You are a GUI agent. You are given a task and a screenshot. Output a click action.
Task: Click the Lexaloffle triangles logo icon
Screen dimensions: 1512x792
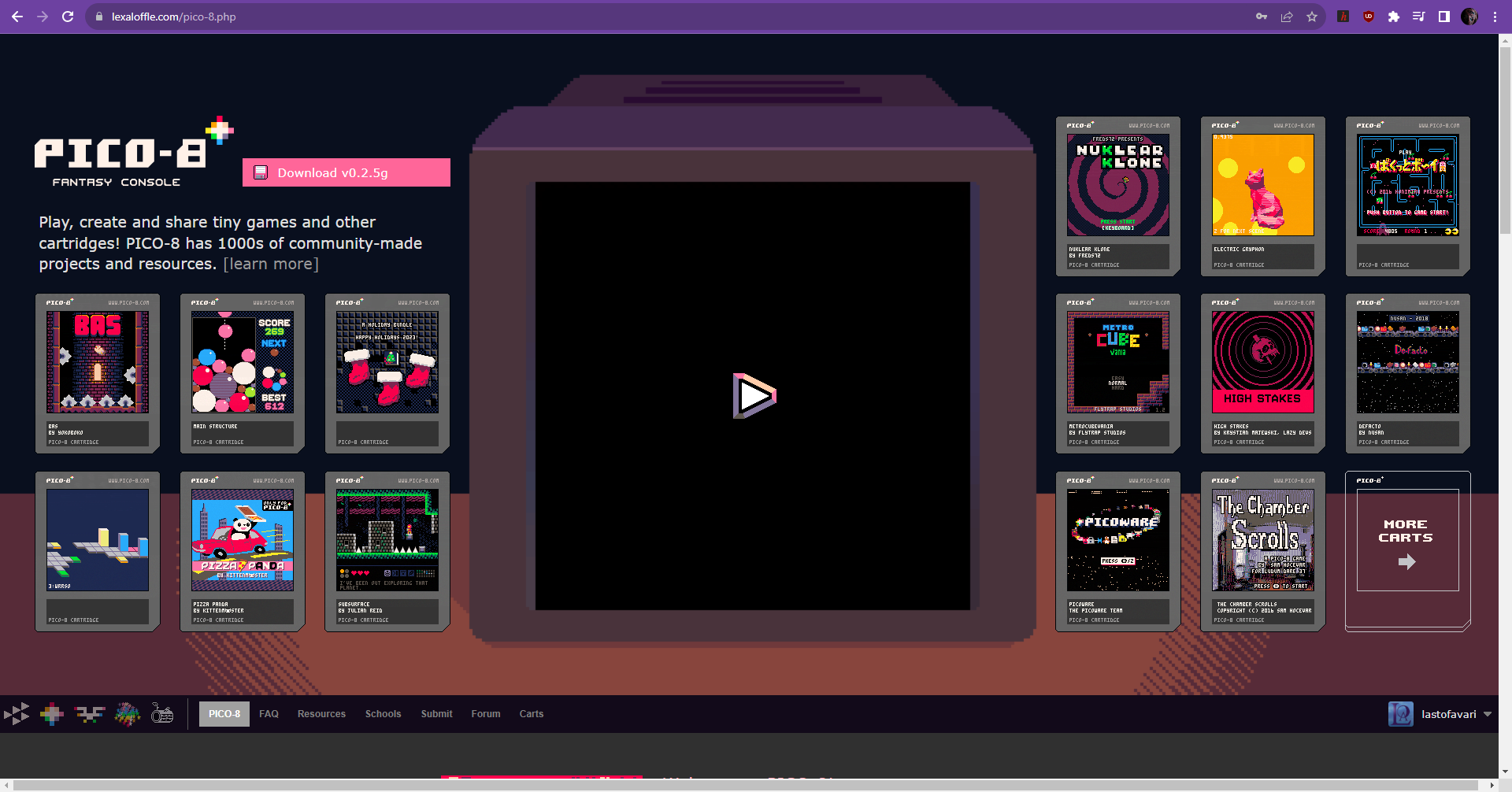point(17,714)
